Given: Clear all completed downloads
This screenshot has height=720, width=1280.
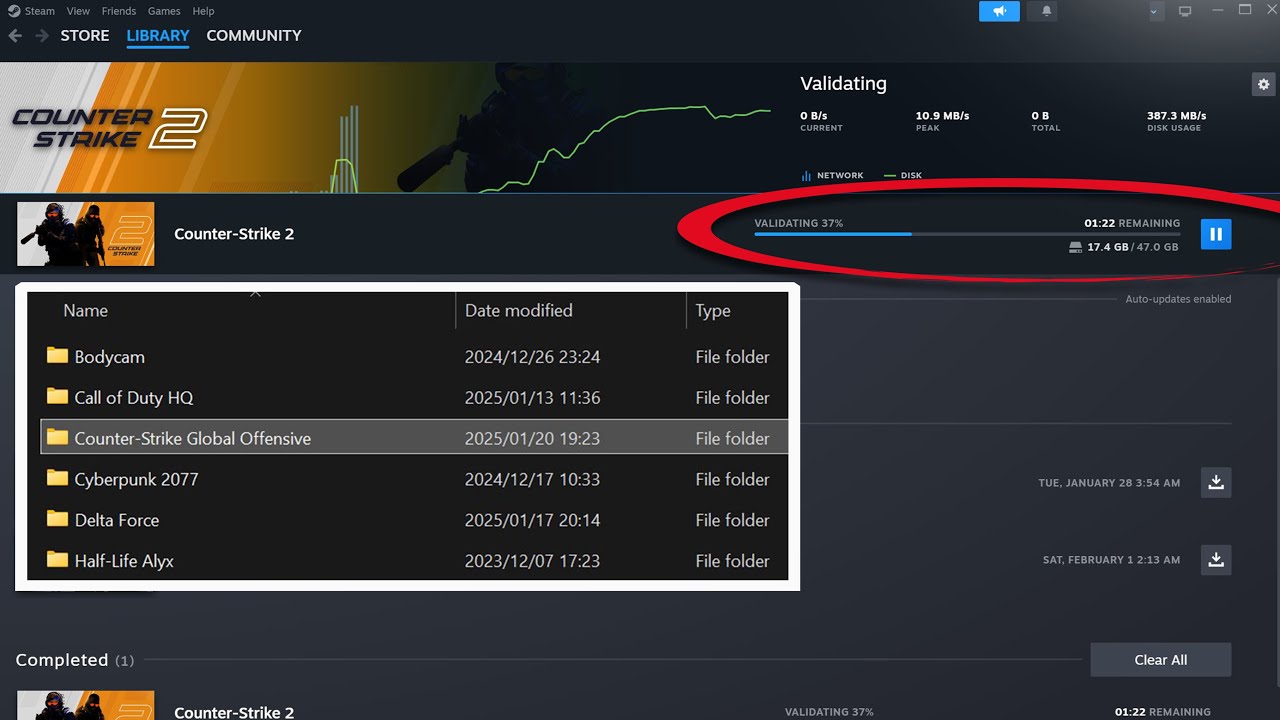Looking at the screenshot, I should (1161, 660).
